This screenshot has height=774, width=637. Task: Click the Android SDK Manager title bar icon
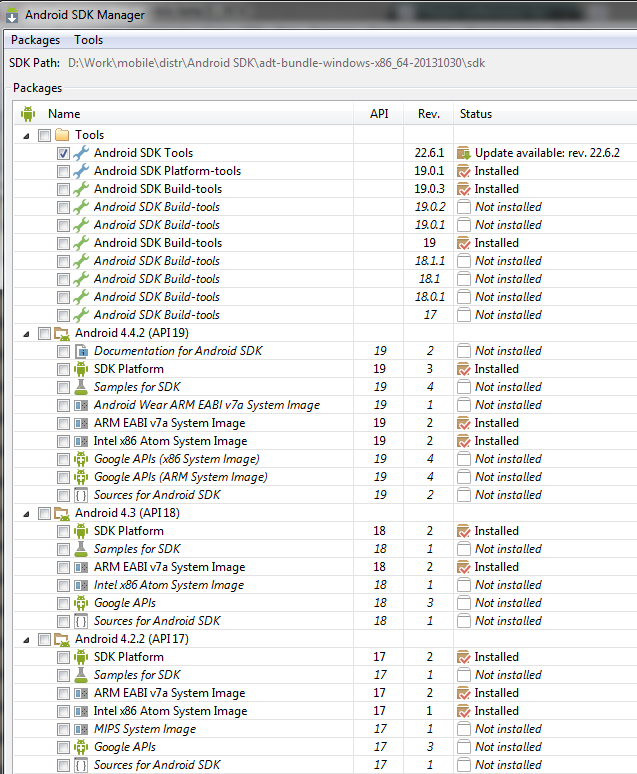click(x=12, y=15)
